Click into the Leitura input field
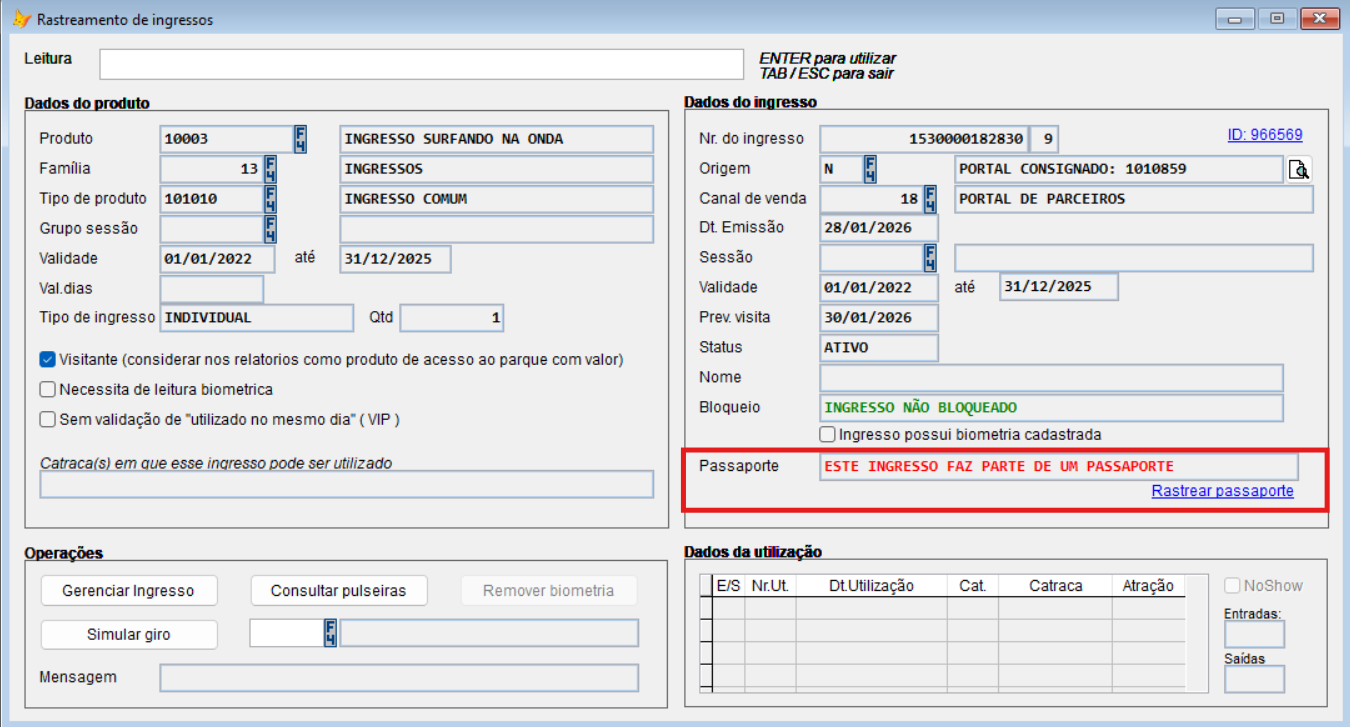This screenshot has height=727, width=1350. click(x=421, y=64)
